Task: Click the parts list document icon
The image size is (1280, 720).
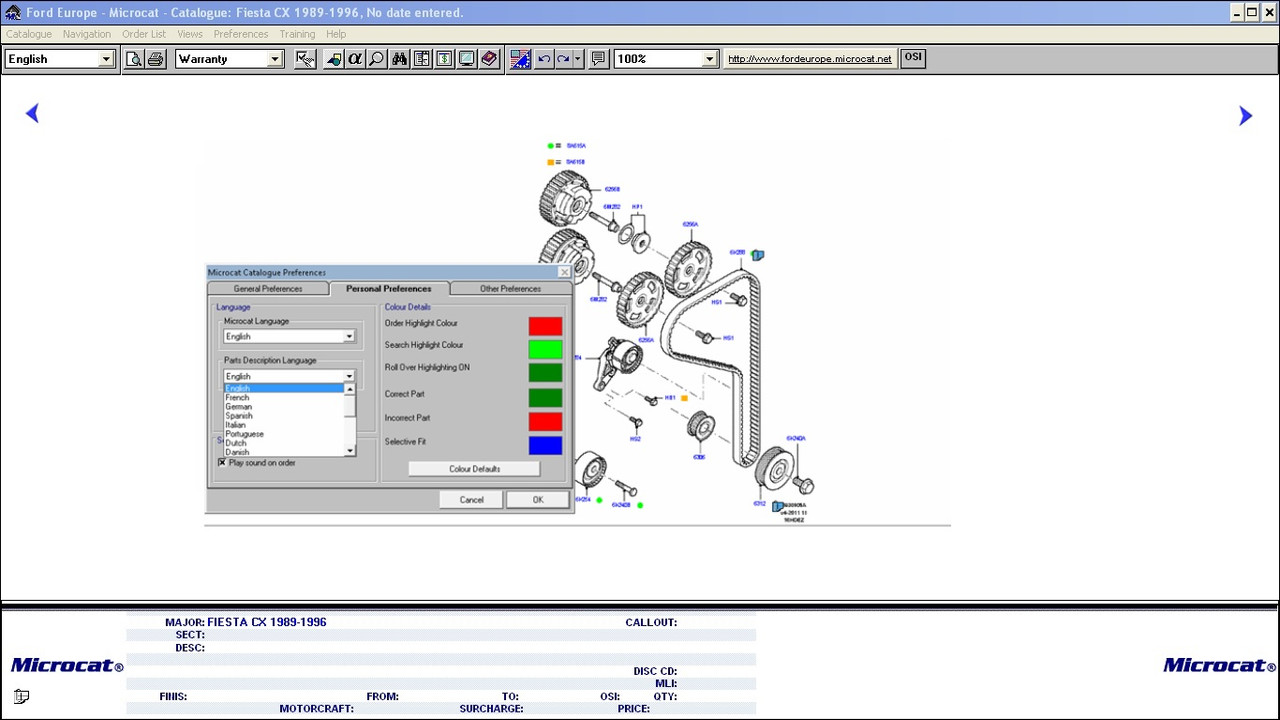Action: pos(422,59)
